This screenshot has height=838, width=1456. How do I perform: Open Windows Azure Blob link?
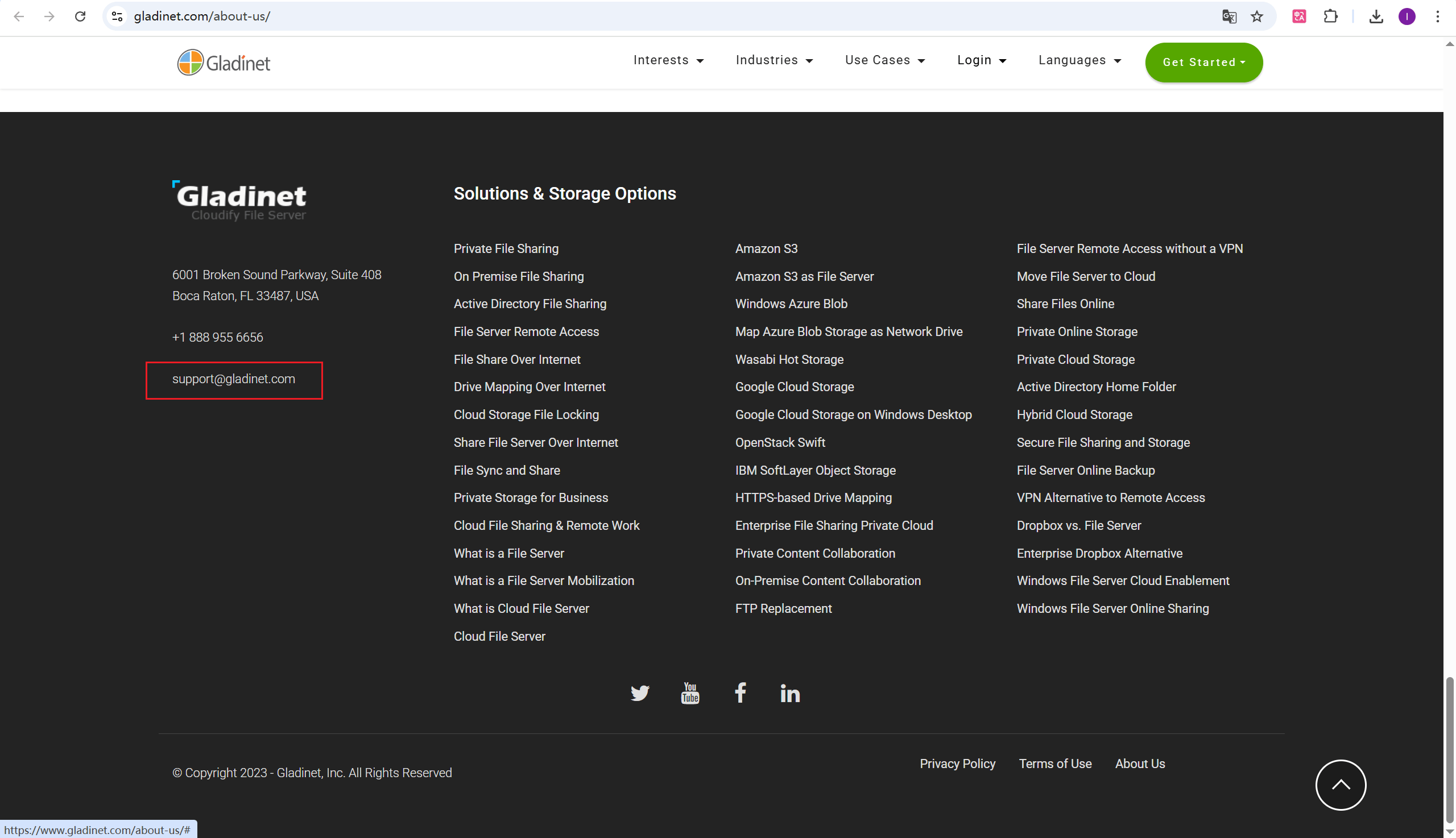coord(791,304)
